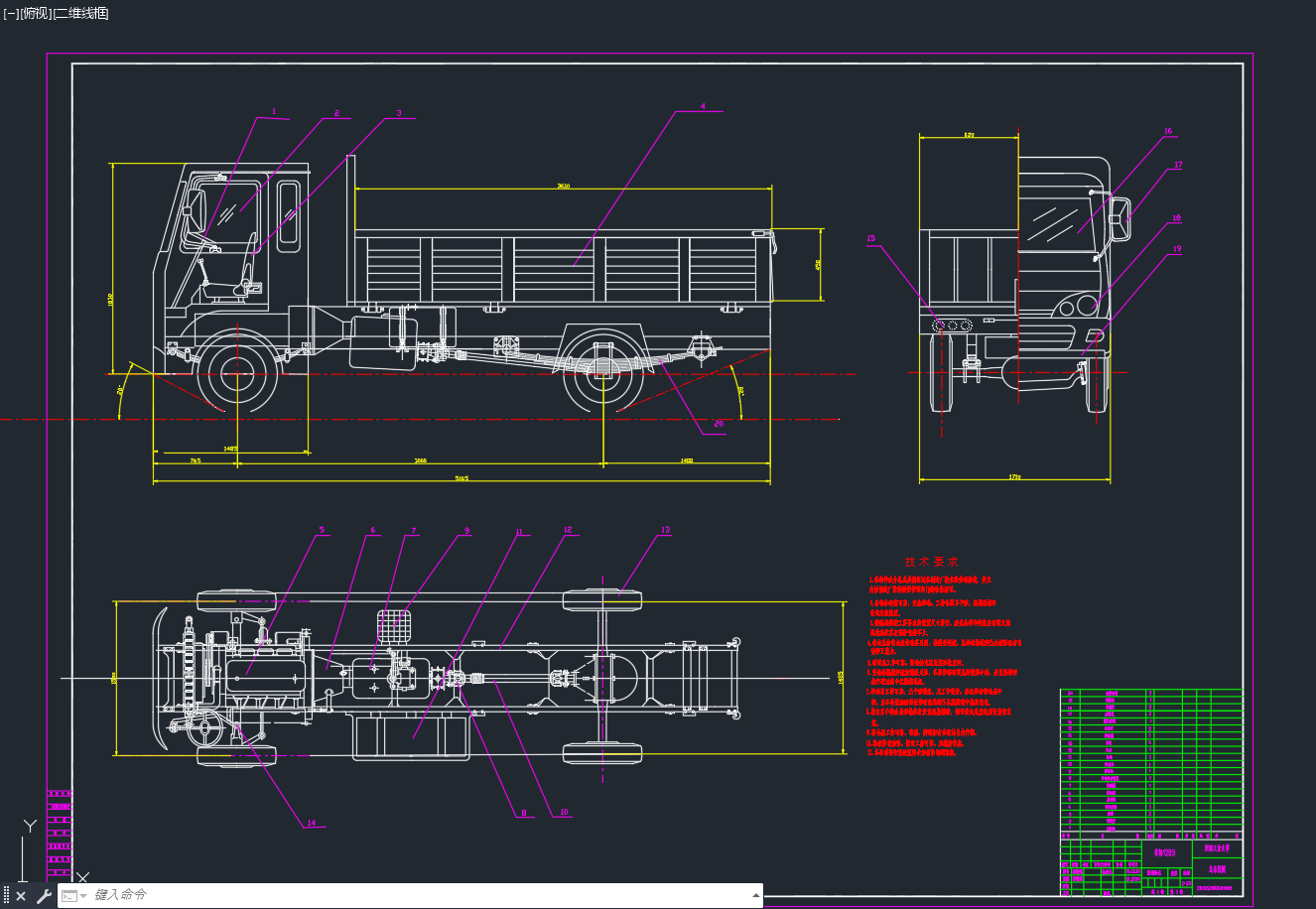The height and width of the screenshot is (909, 1316).
Task: Expand command history with the up arrow
Action: [756, 896]
